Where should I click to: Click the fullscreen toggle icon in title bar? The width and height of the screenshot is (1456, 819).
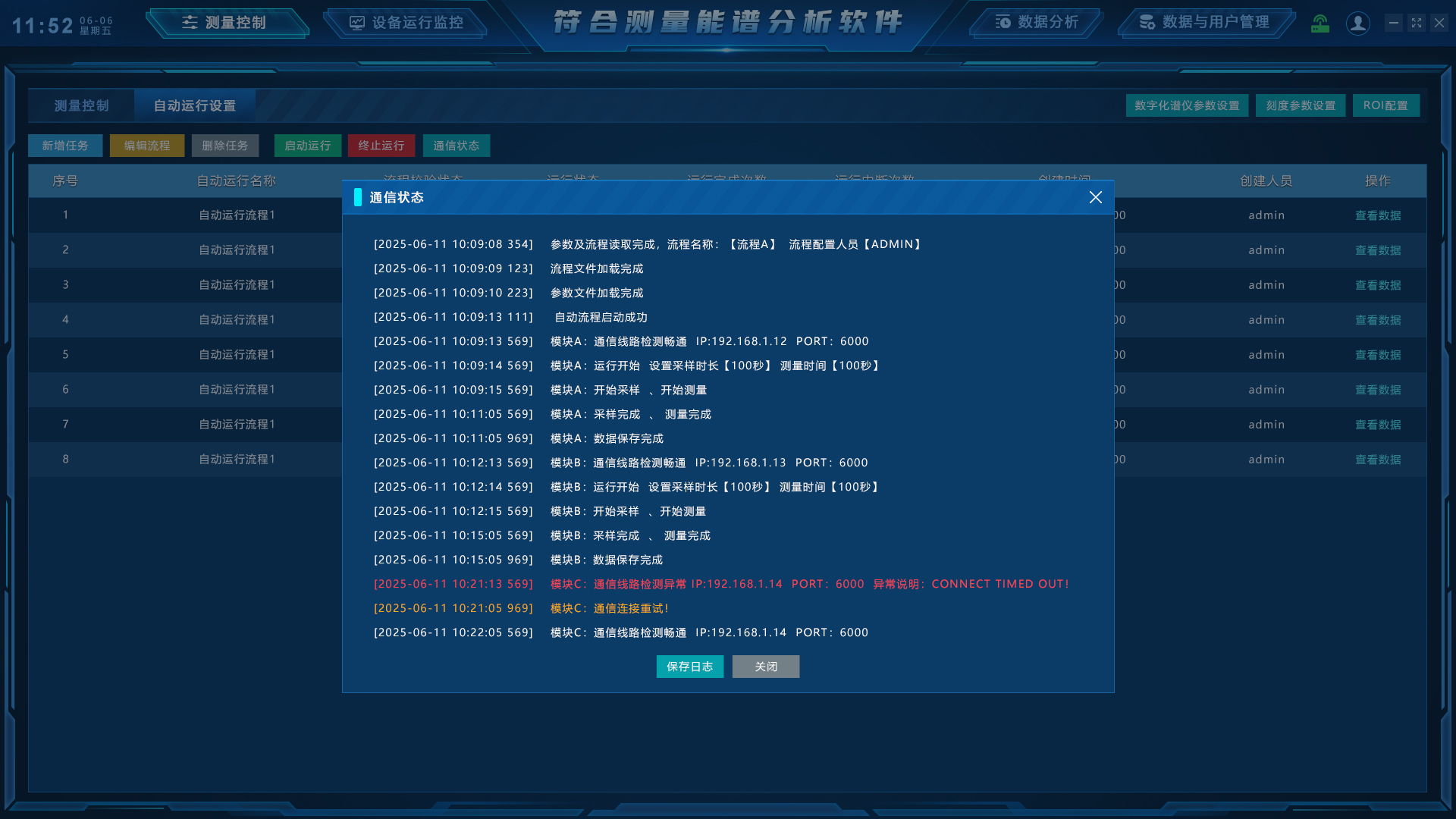[1416, 23]
